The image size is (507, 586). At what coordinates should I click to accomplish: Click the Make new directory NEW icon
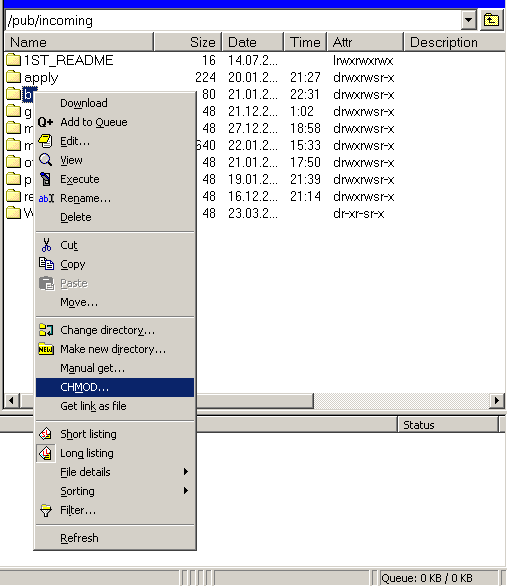click(x=46, y=349)
